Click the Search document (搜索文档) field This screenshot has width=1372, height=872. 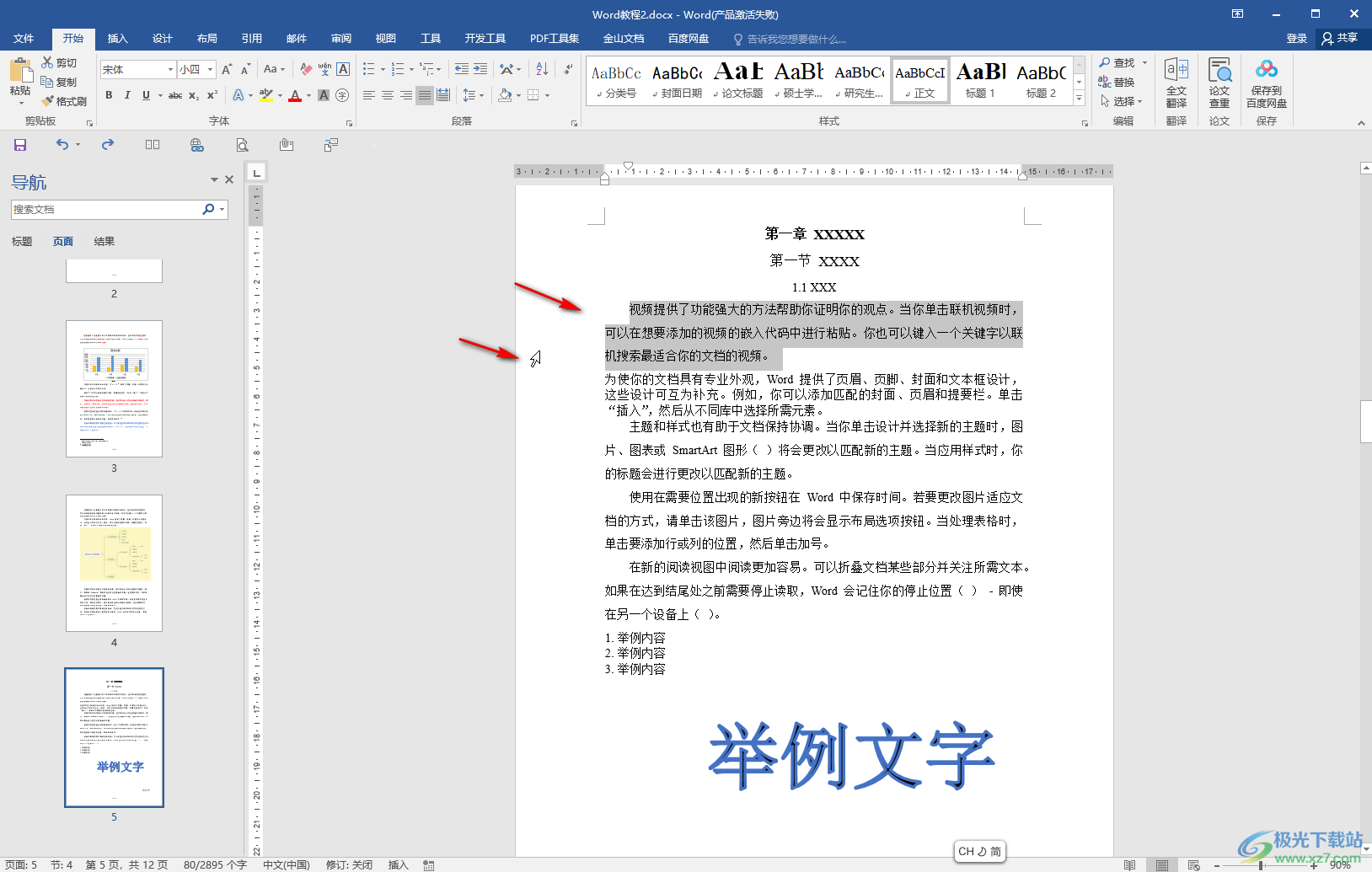coord(105,210)
